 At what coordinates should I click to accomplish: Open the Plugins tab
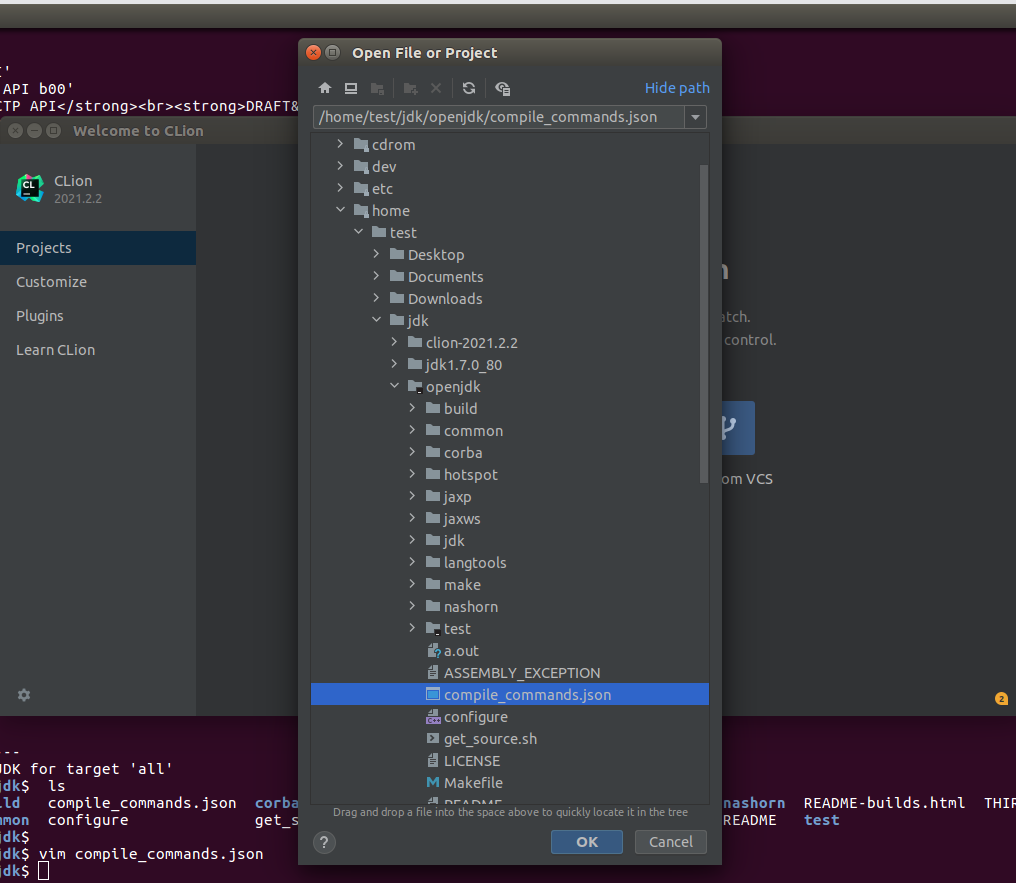tap(98, 315)
